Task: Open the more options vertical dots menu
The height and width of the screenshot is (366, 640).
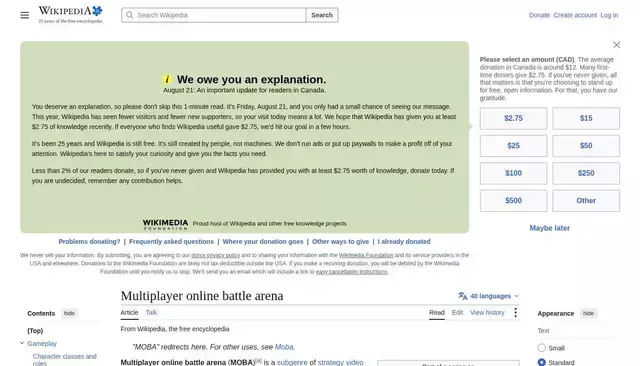Action: (x=516, y=313)
